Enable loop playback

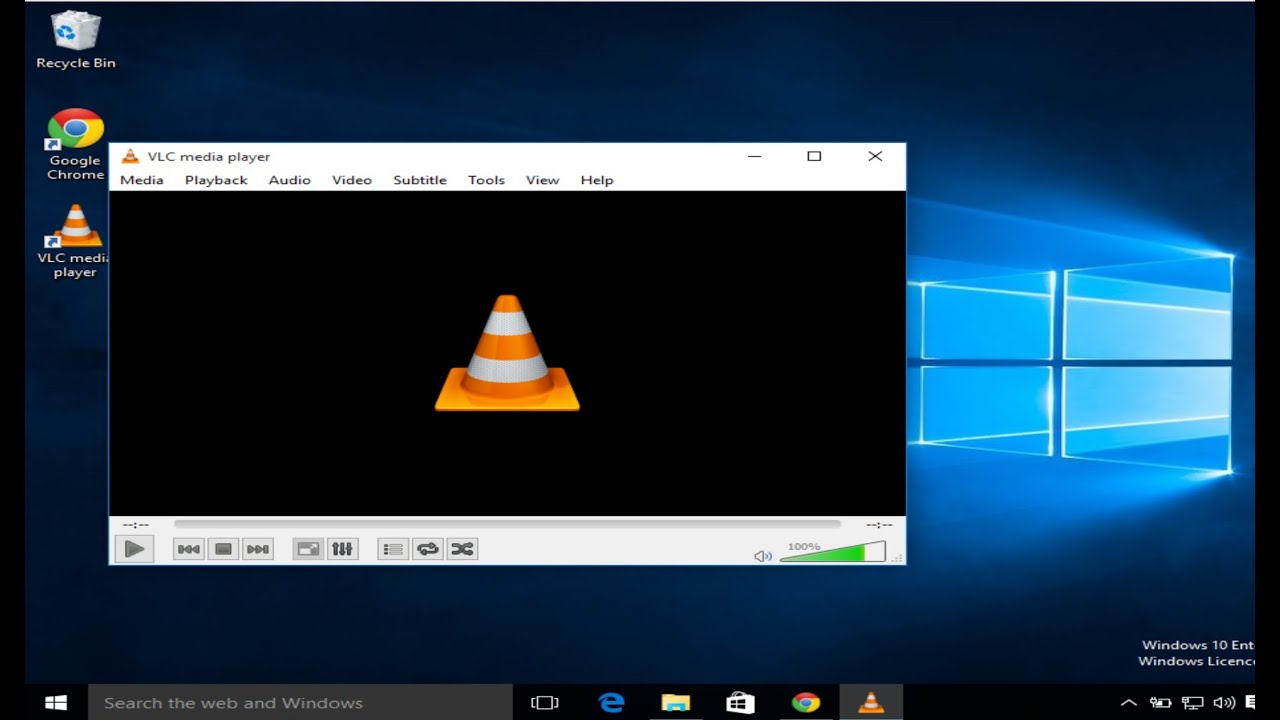coord(427,548)
